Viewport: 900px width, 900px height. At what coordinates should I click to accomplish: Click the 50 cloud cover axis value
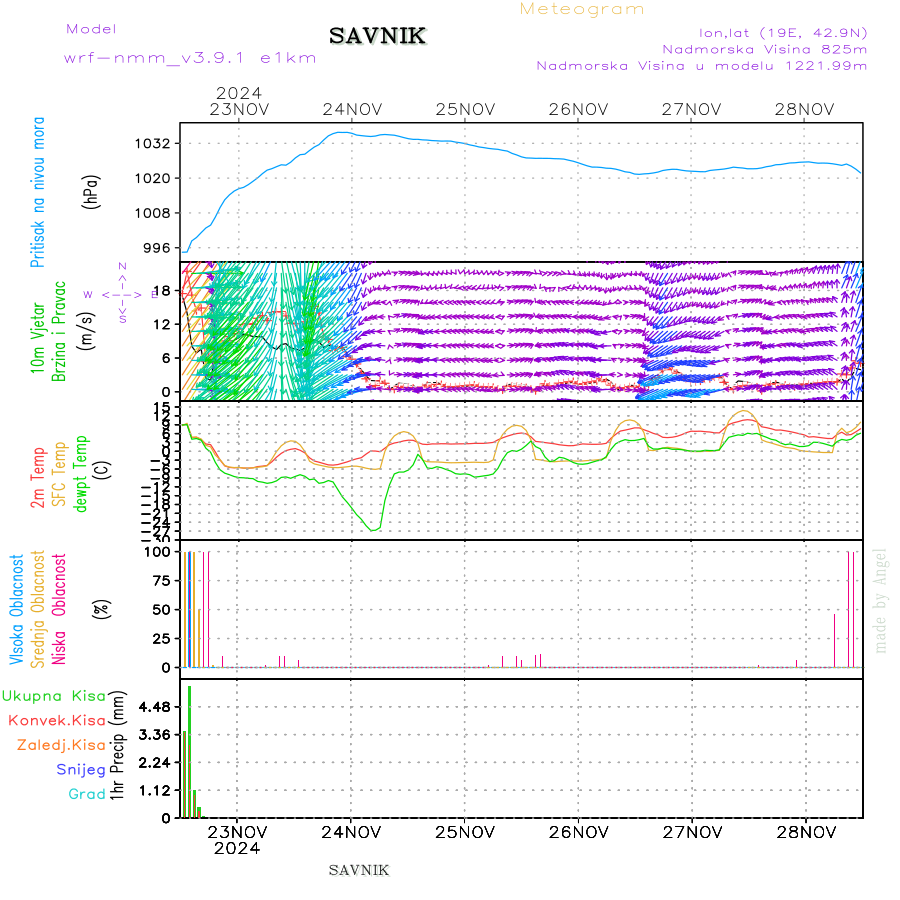point(162,610)
